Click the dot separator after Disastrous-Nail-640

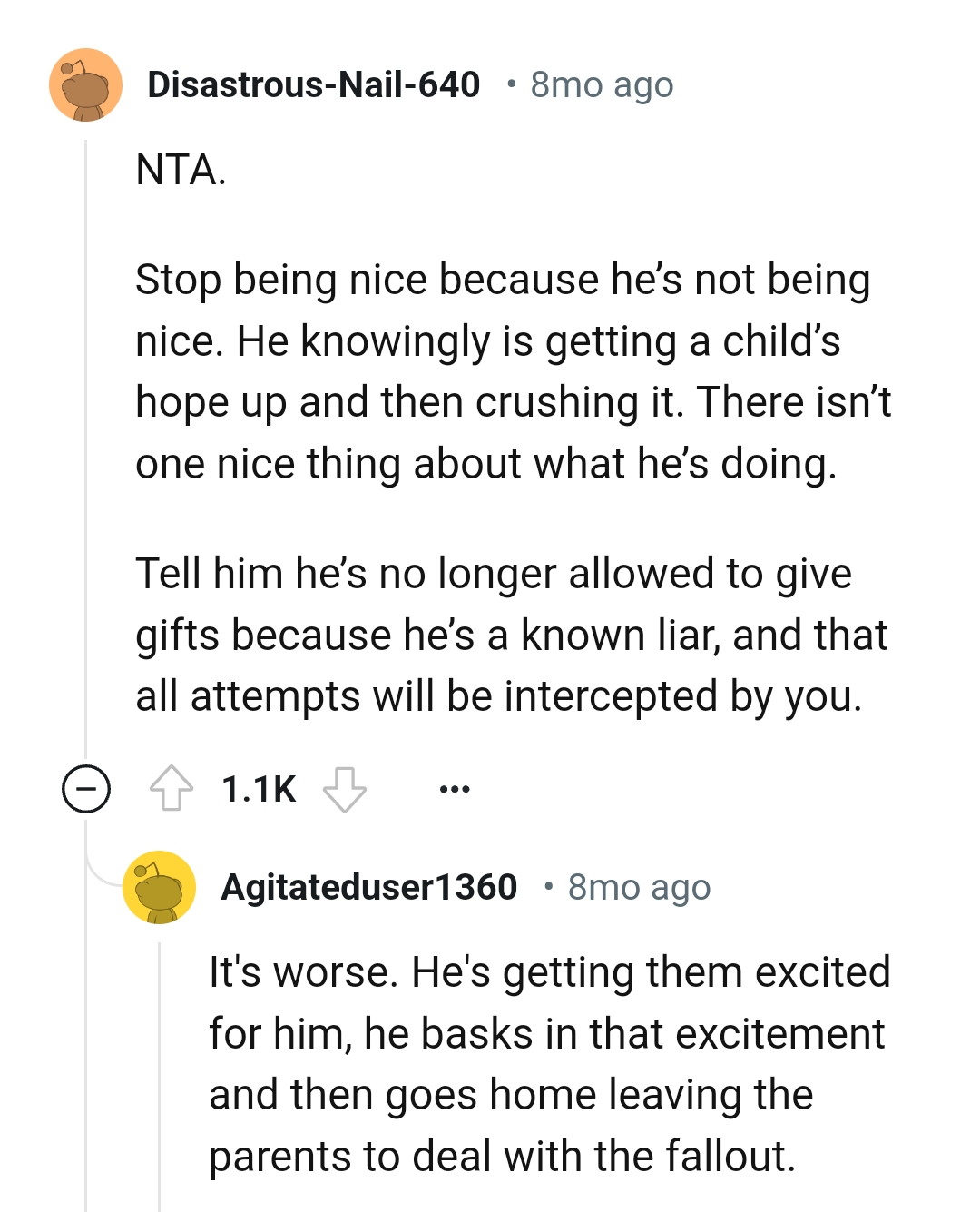click(x=512, y=85)
